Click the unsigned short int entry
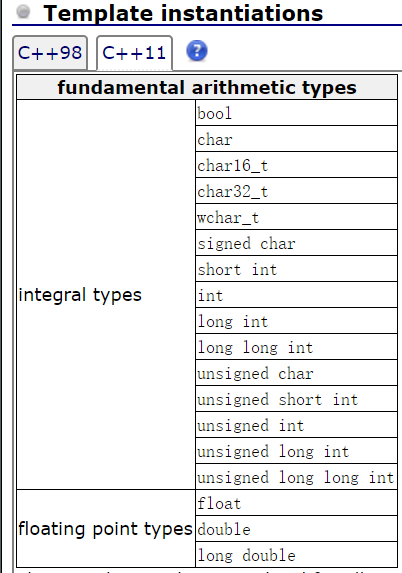The height and width of the screenshot is (573, 402). pos(278,399)
